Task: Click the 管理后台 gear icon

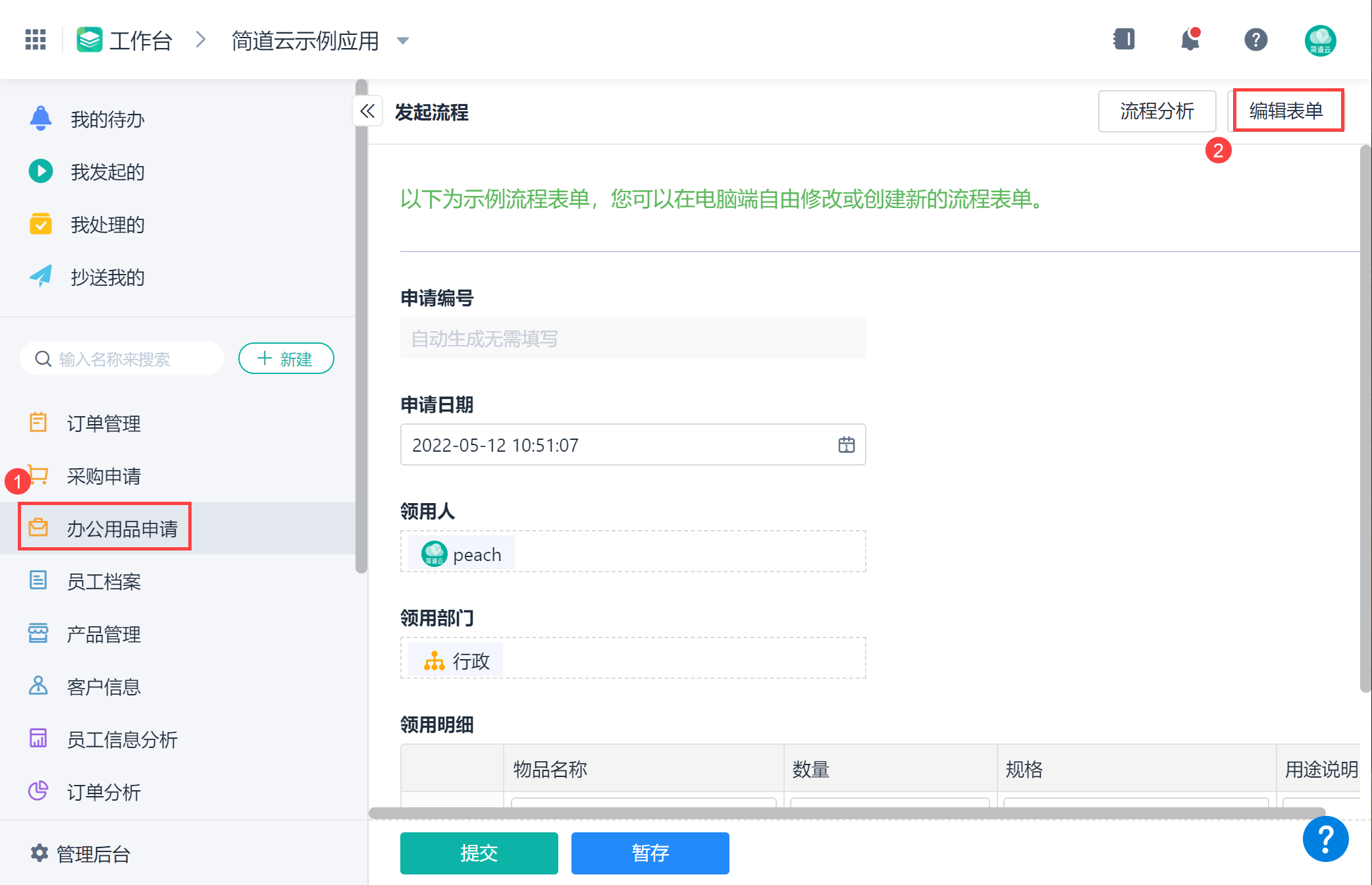Action: (40, 853)
